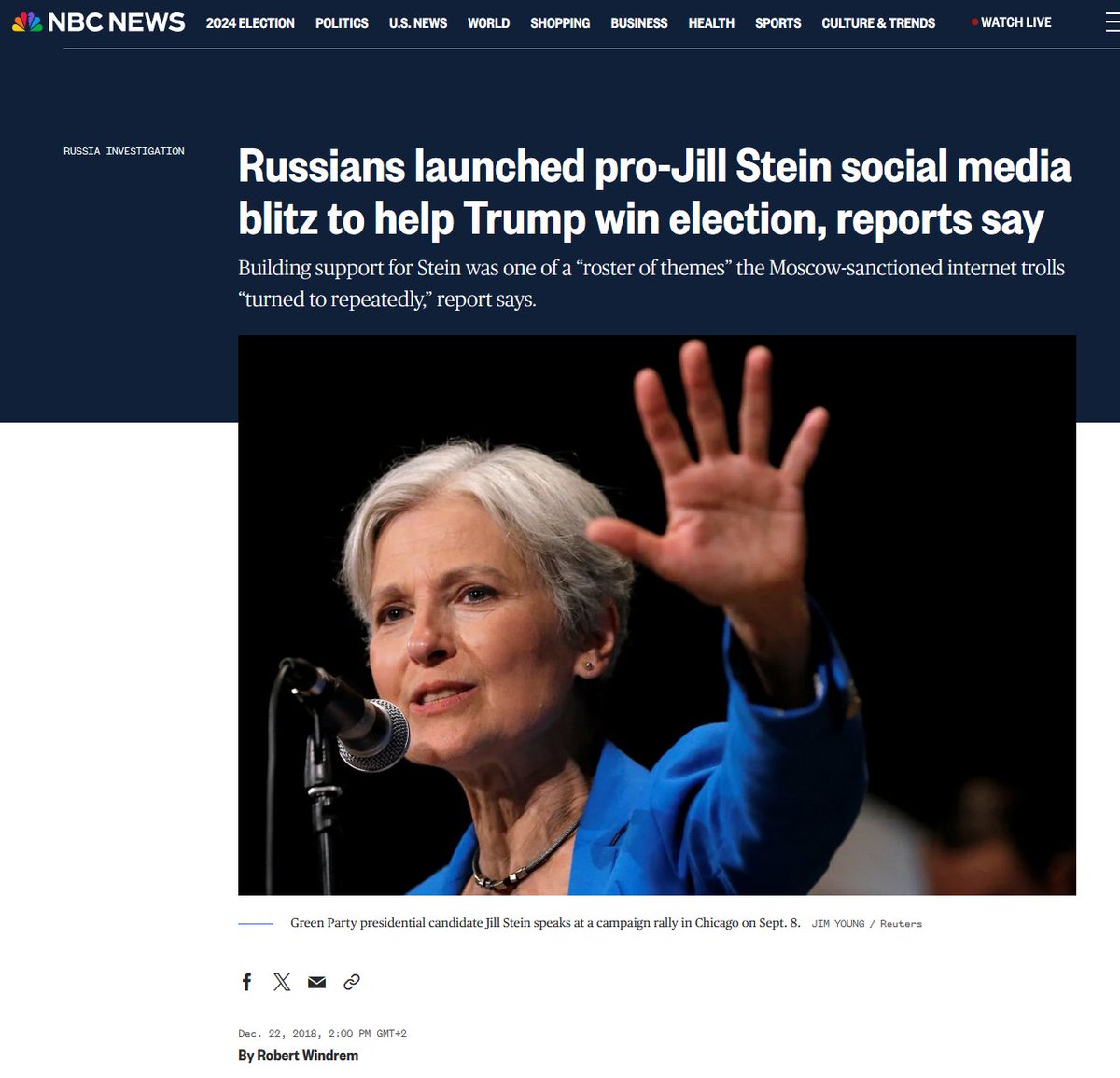Open the 2024 Election section

coord(250,22)
